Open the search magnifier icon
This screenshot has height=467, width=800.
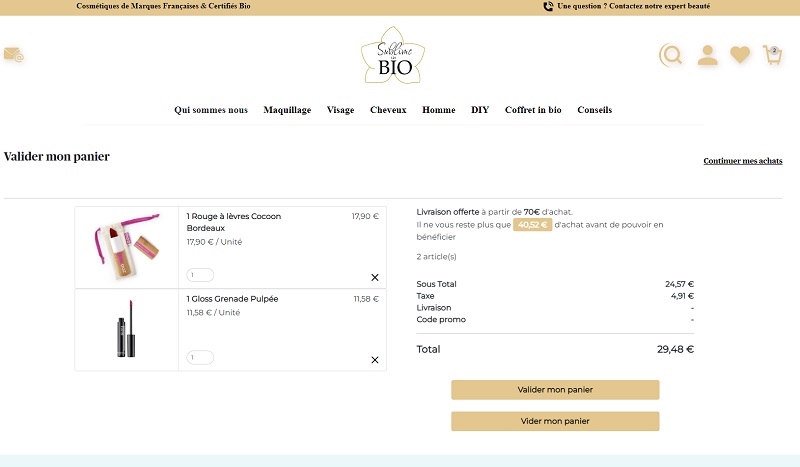[x=670, y=55]
